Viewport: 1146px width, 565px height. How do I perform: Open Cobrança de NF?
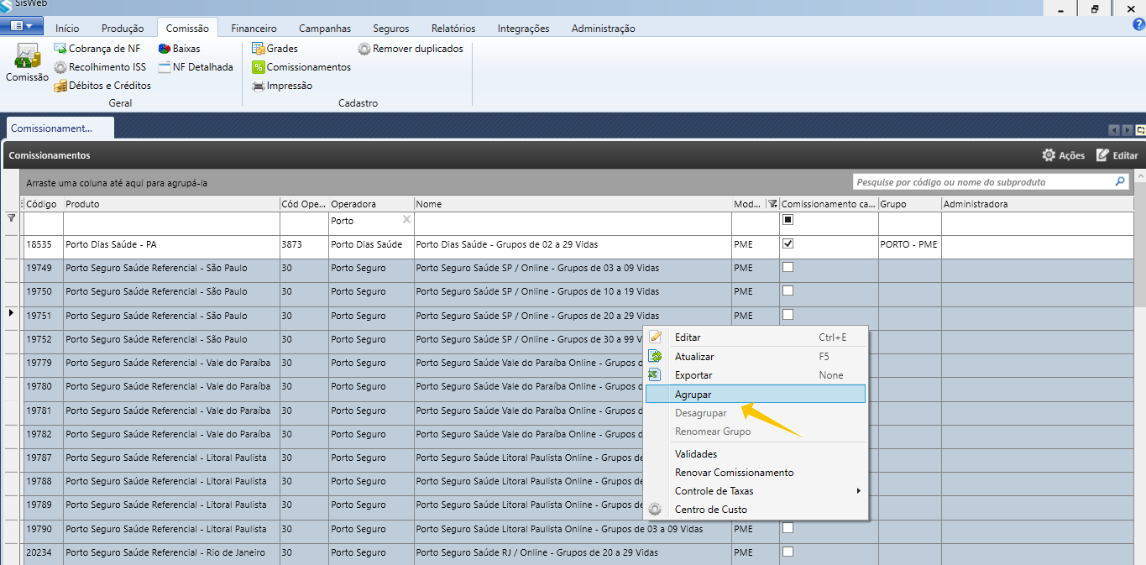97,48
